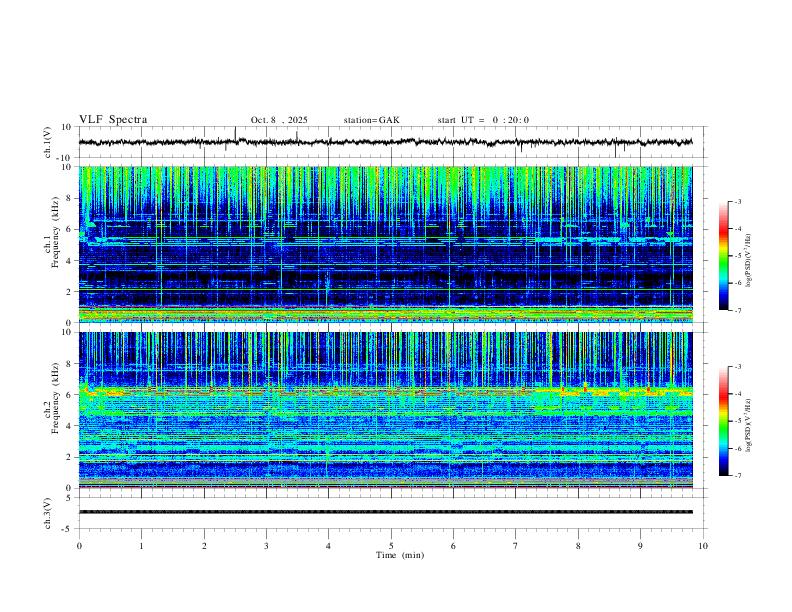Screen dimensions: 792x612
Task: Click lower colorbar label 'log(PSD)(V²/Hz)'
Action: point(748,426)
